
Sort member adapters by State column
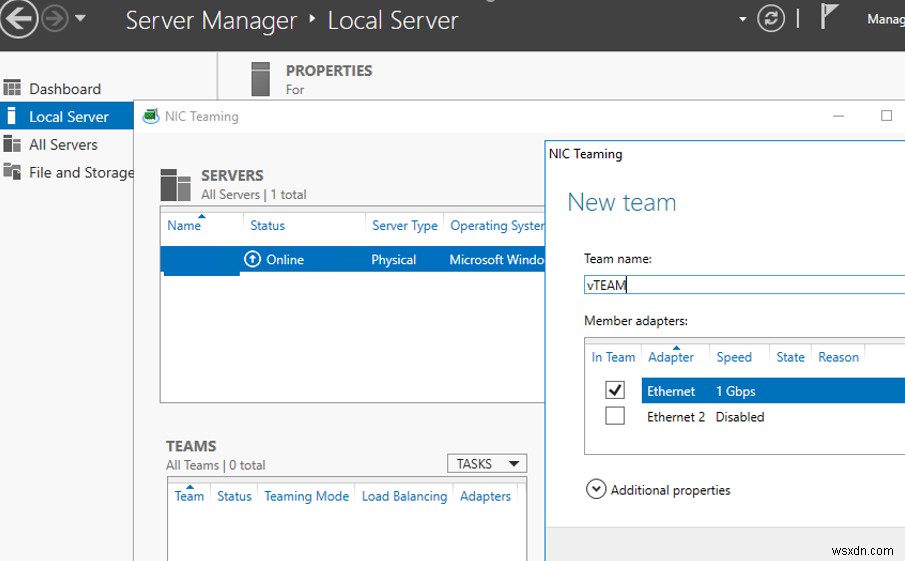tap(790, 357)
